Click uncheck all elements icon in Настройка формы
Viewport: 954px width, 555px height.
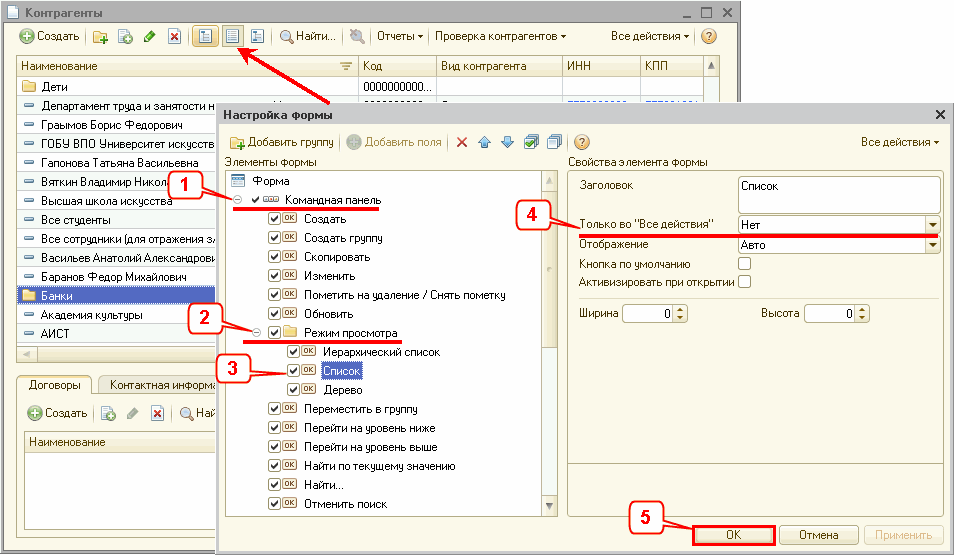(554, 142)
